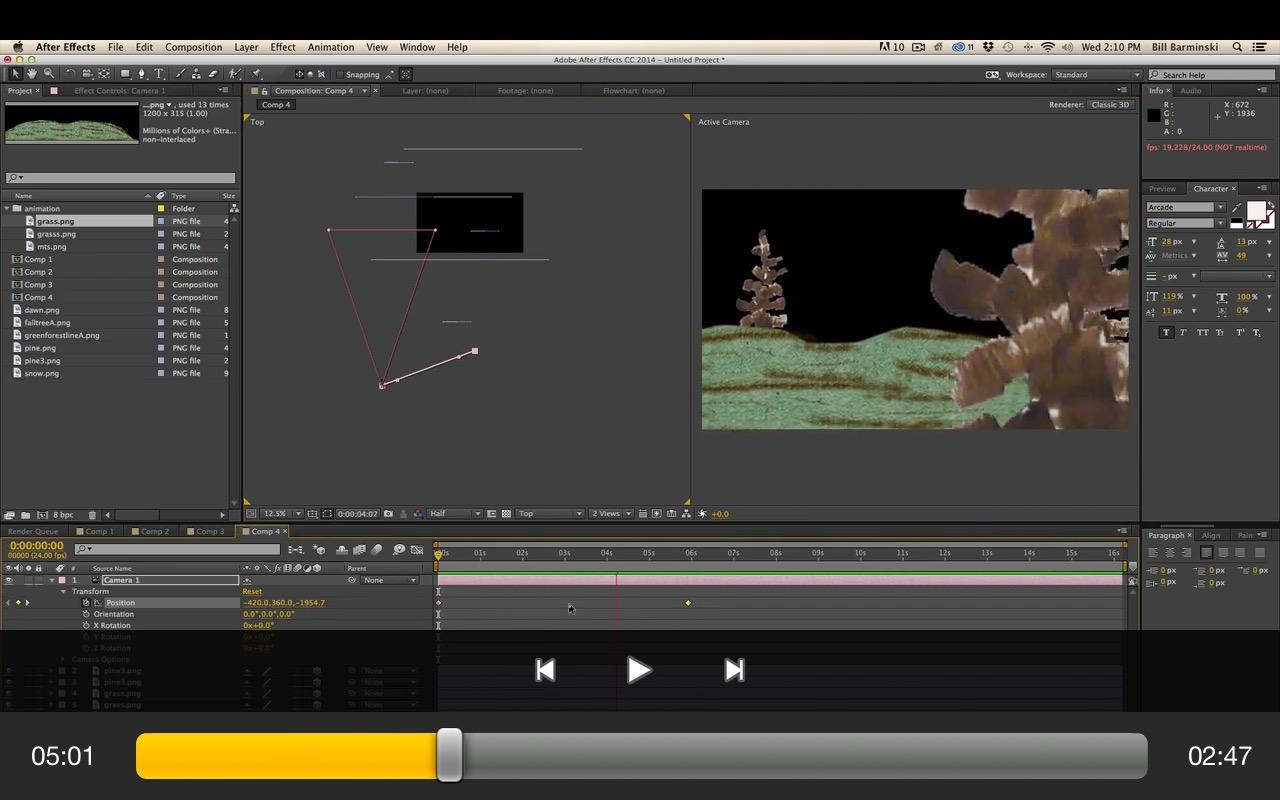Select the Hand tool in toolbar

coord(32,74)
